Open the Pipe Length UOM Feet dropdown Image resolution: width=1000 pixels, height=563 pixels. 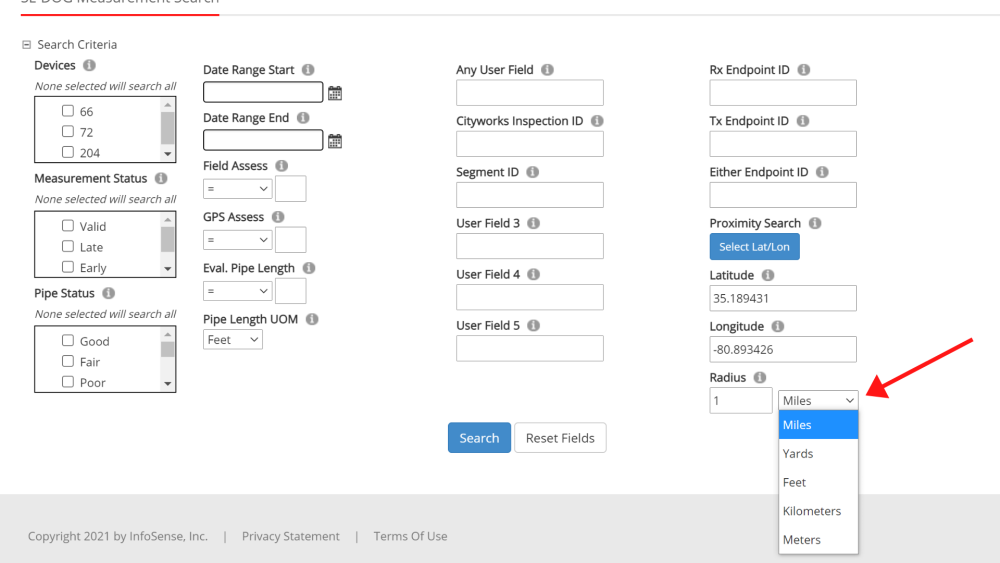tap(233, 340)
